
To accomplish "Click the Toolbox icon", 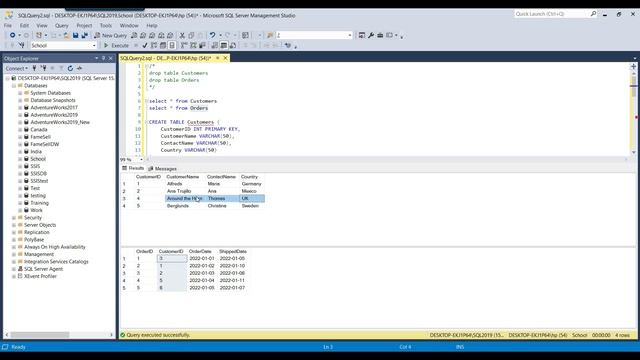I will [380, 36].
